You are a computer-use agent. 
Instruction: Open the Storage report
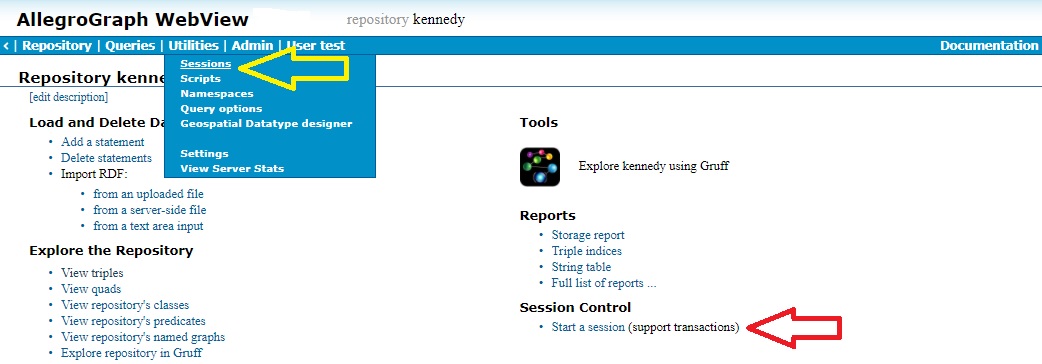(588, 235)
